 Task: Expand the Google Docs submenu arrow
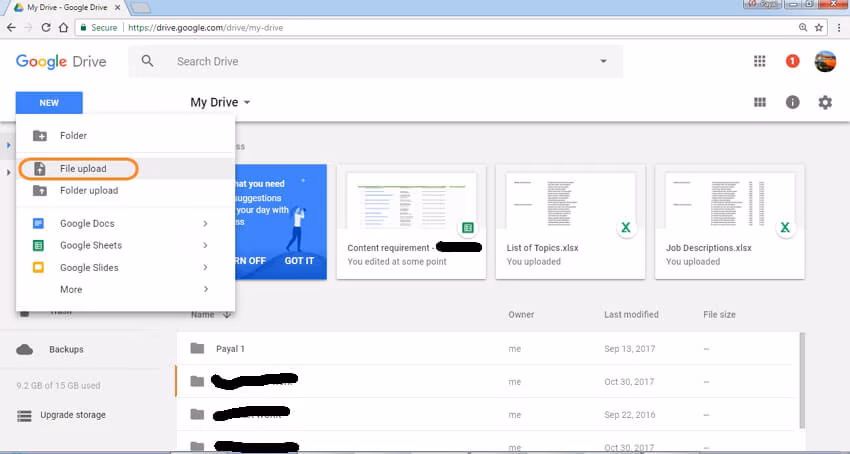coord(205,223)
